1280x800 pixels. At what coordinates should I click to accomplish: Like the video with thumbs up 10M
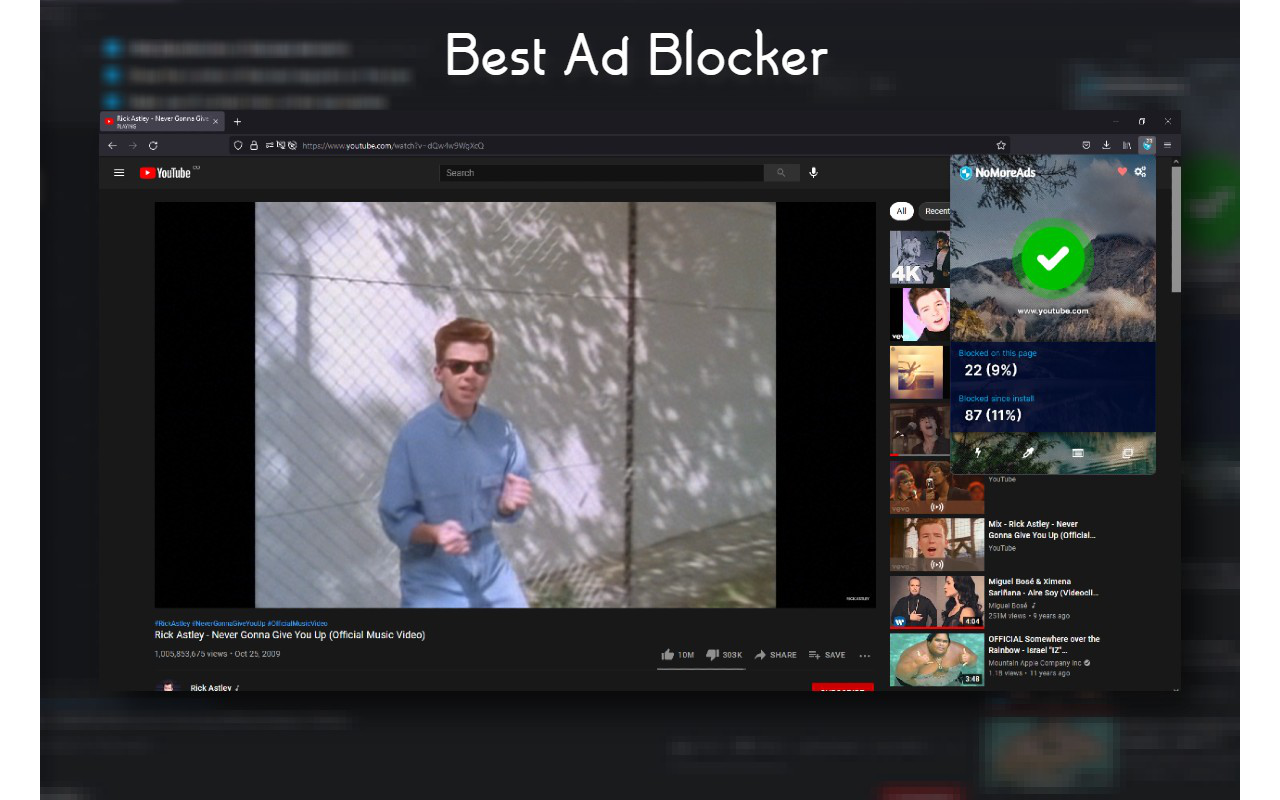point(677,655)
